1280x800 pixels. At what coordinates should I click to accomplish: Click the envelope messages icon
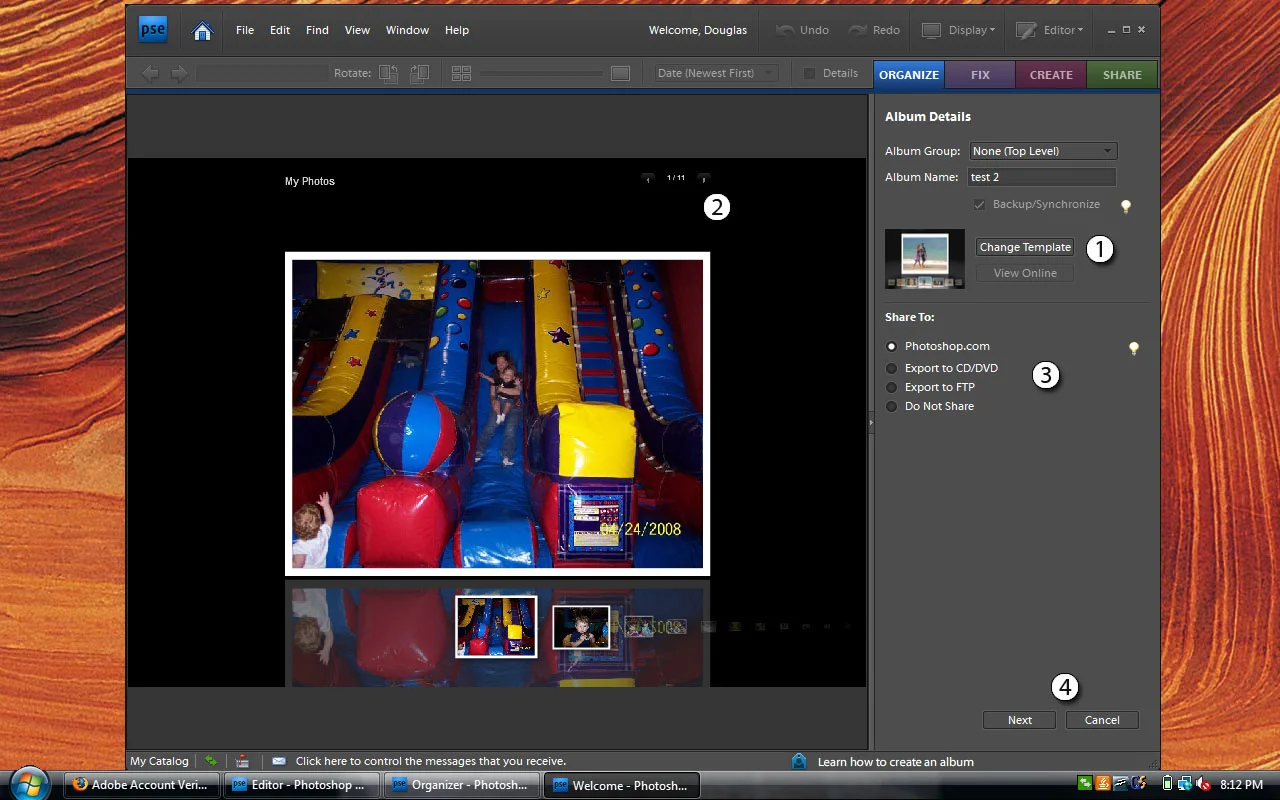click(x=279, y=761)
